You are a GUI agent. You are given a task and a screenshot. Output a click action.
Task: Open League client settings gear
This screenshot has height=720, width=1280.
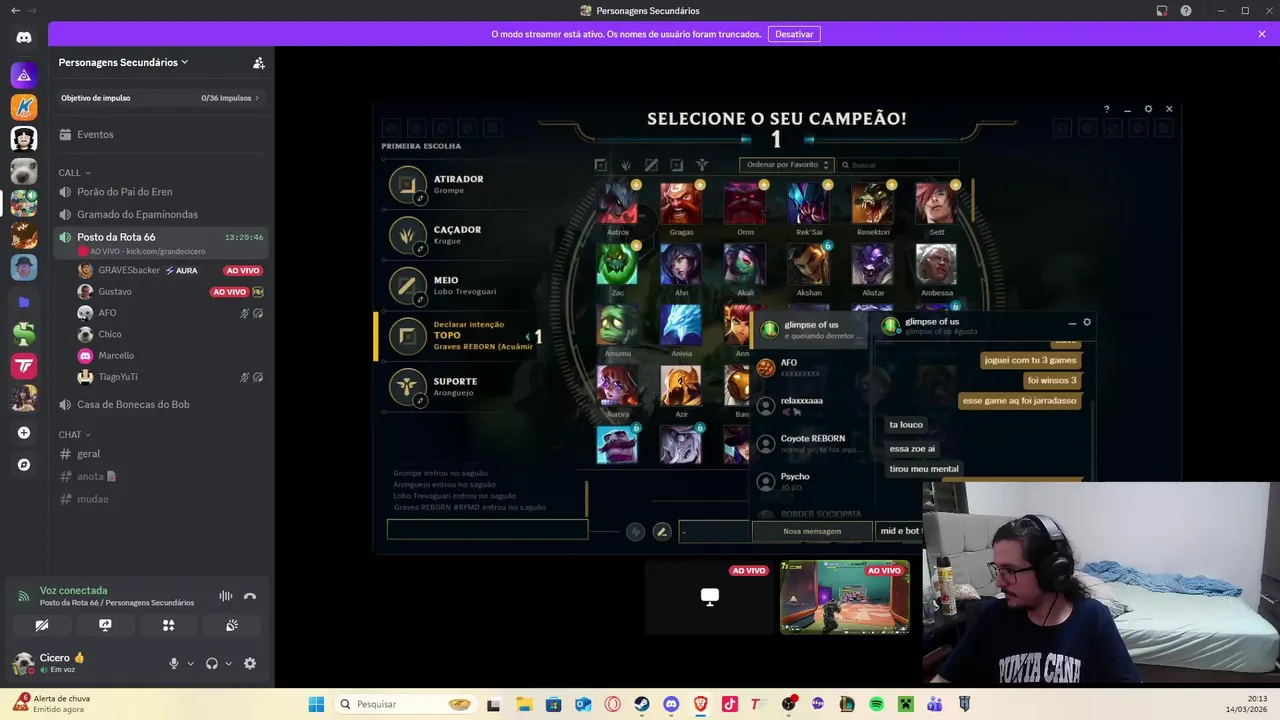pos(1148,109)
